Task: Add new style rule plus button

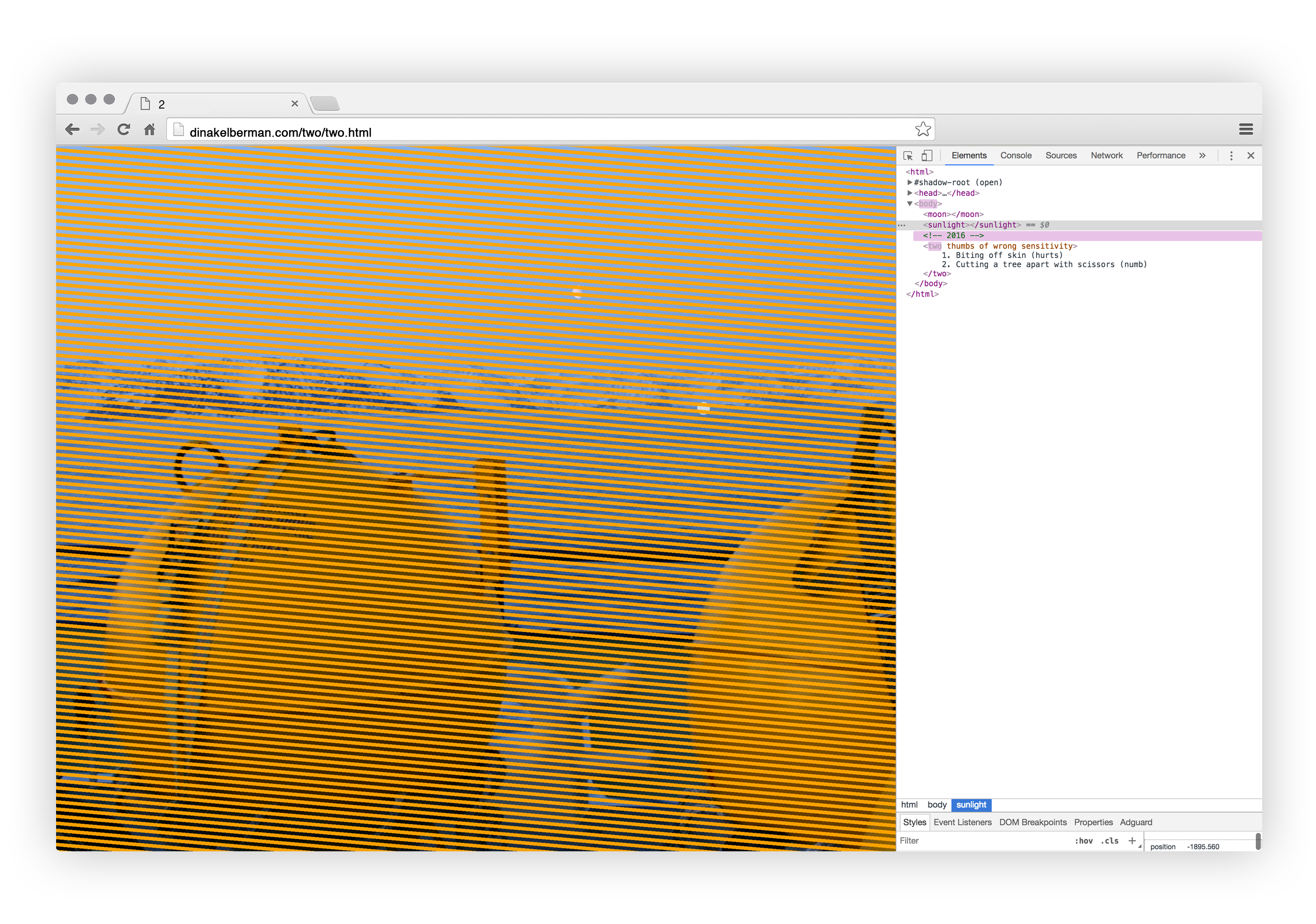Action: click(x=1132, y=841)
